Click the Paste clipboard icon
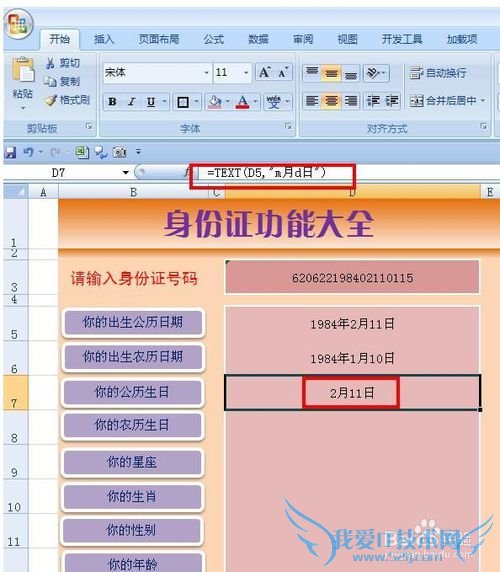The height and width of the screenshot is (572, 500). point(23,70)
